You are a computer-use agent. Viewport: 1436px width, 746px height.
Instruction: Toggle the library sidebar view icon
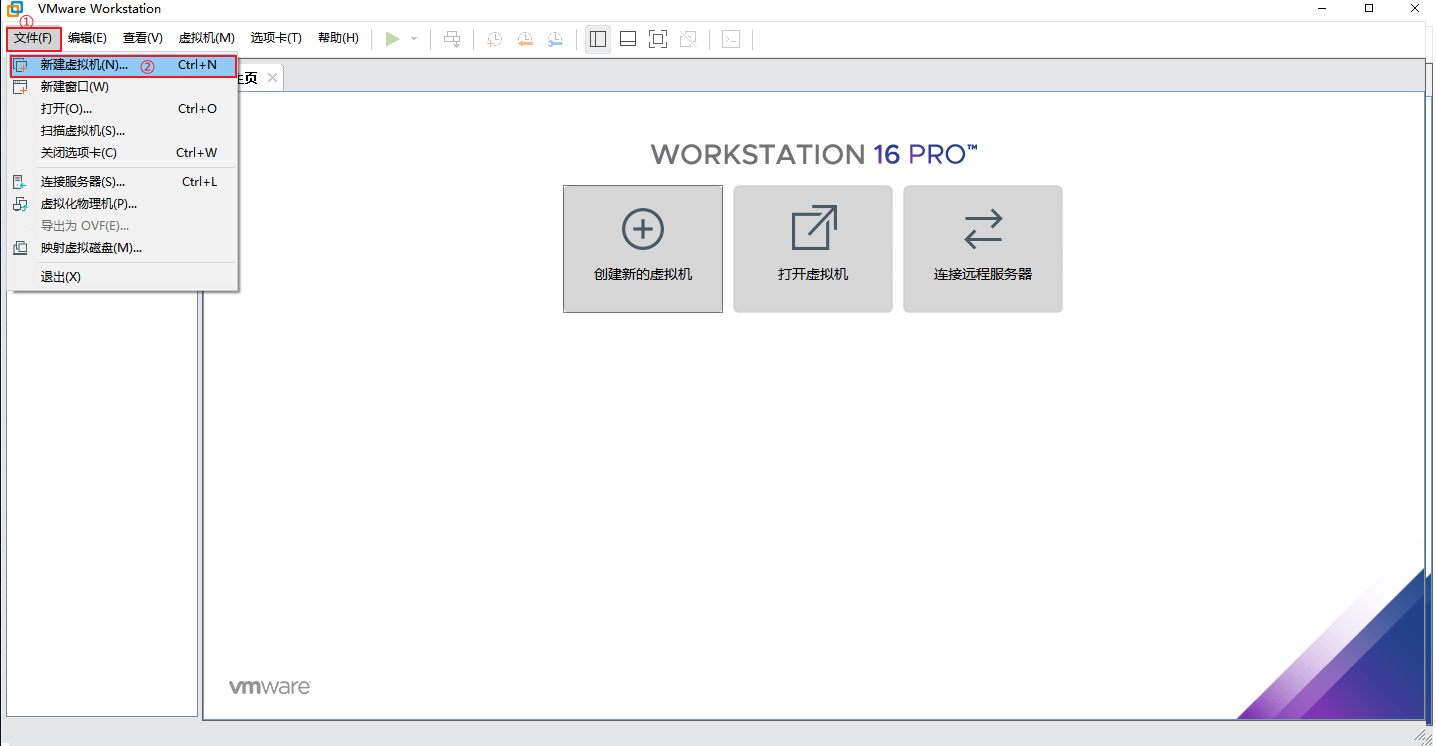click(598, 39)
